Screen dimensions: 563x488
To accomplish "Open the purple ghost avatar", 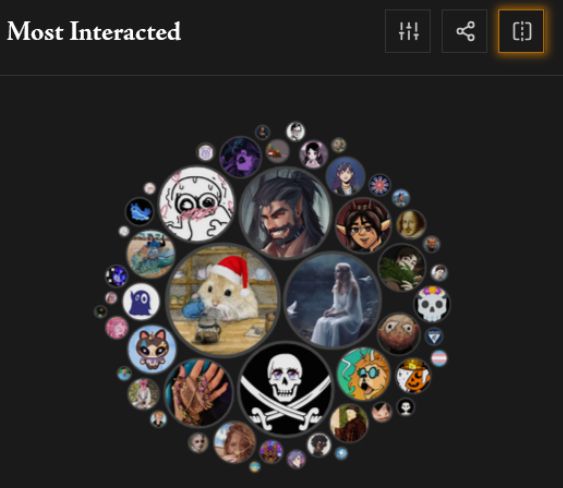I will 141,301.
